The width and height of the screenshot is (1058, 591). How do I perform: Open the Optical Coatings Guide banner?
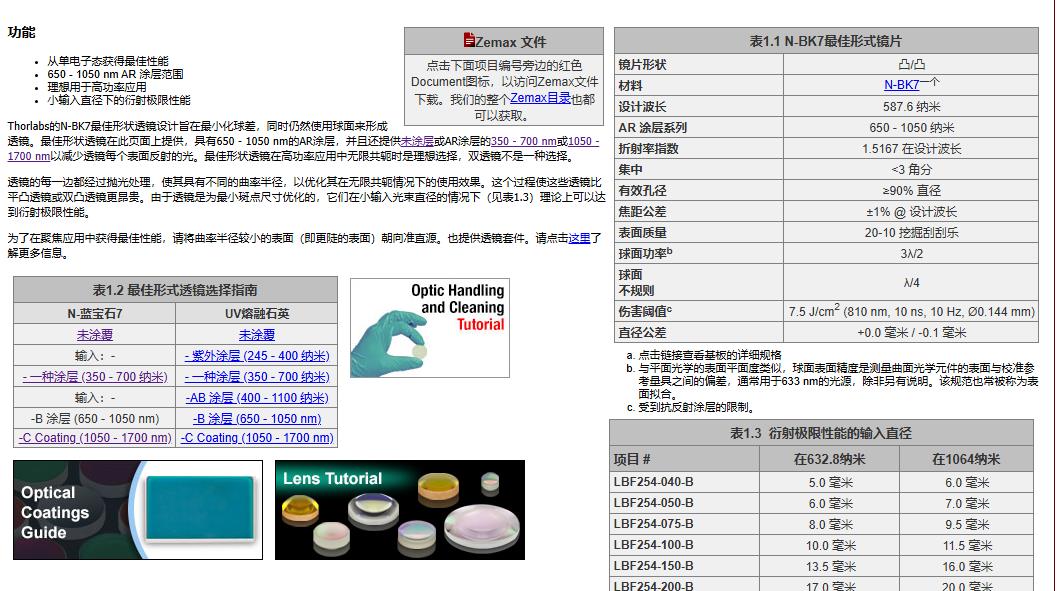point(138,510)
